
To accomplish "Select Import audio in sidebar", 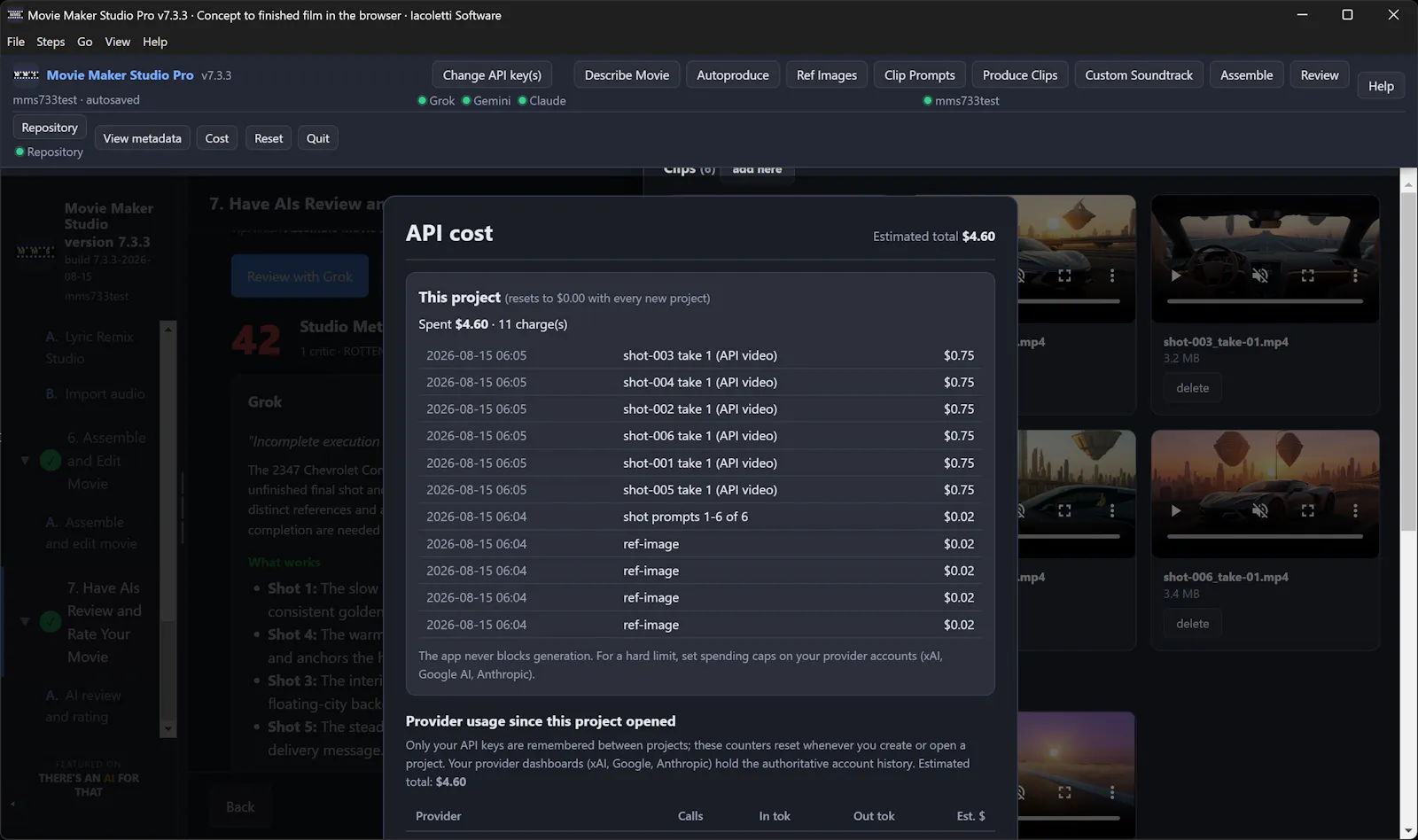I will (x=95, y=393).
